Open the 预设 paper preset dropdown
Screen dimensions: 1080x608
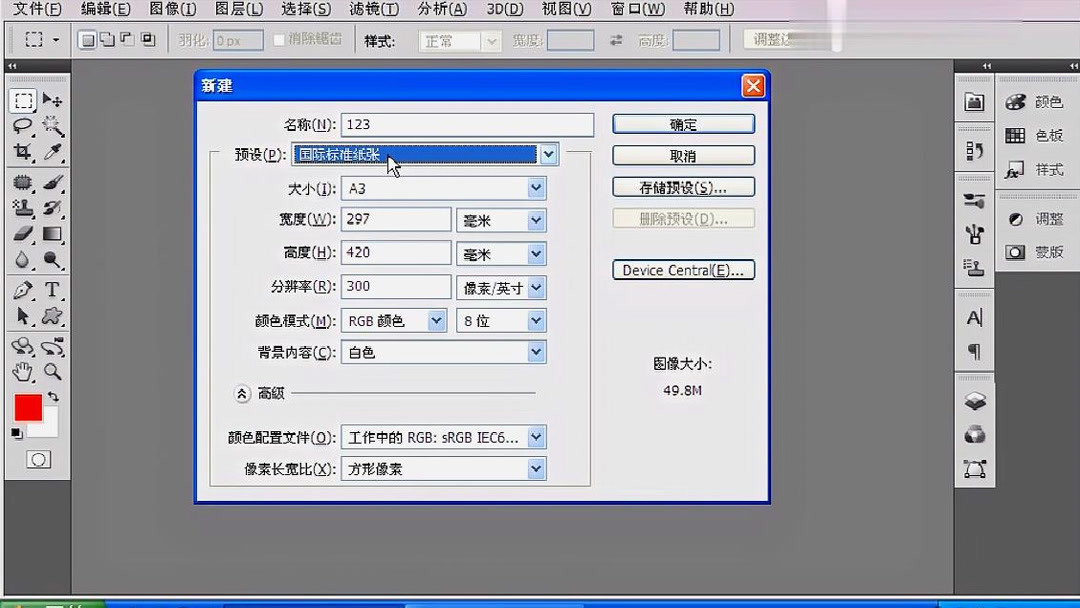[548, 155]
